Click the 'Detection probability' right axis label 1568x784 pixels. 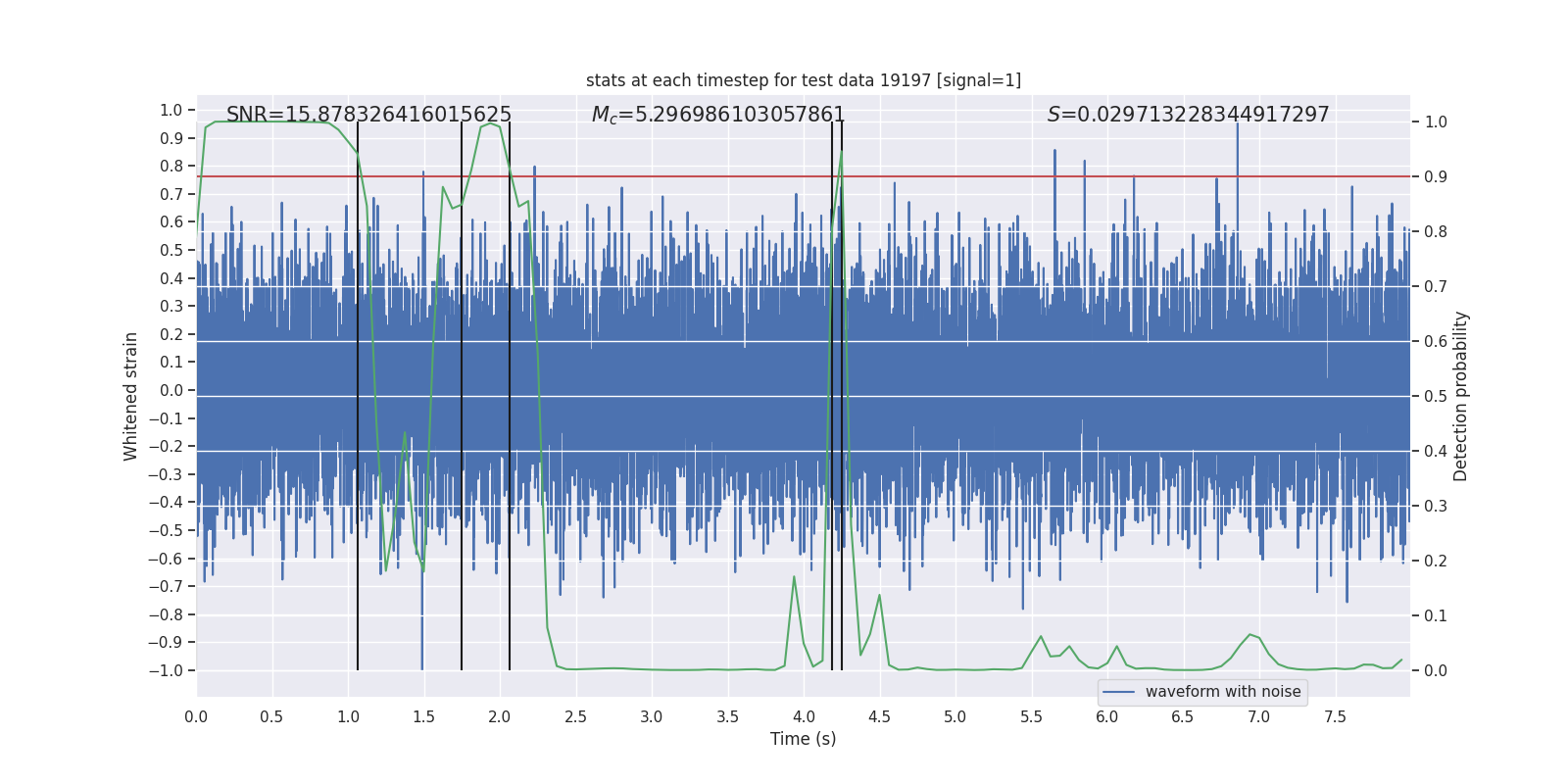(1461, 396)
